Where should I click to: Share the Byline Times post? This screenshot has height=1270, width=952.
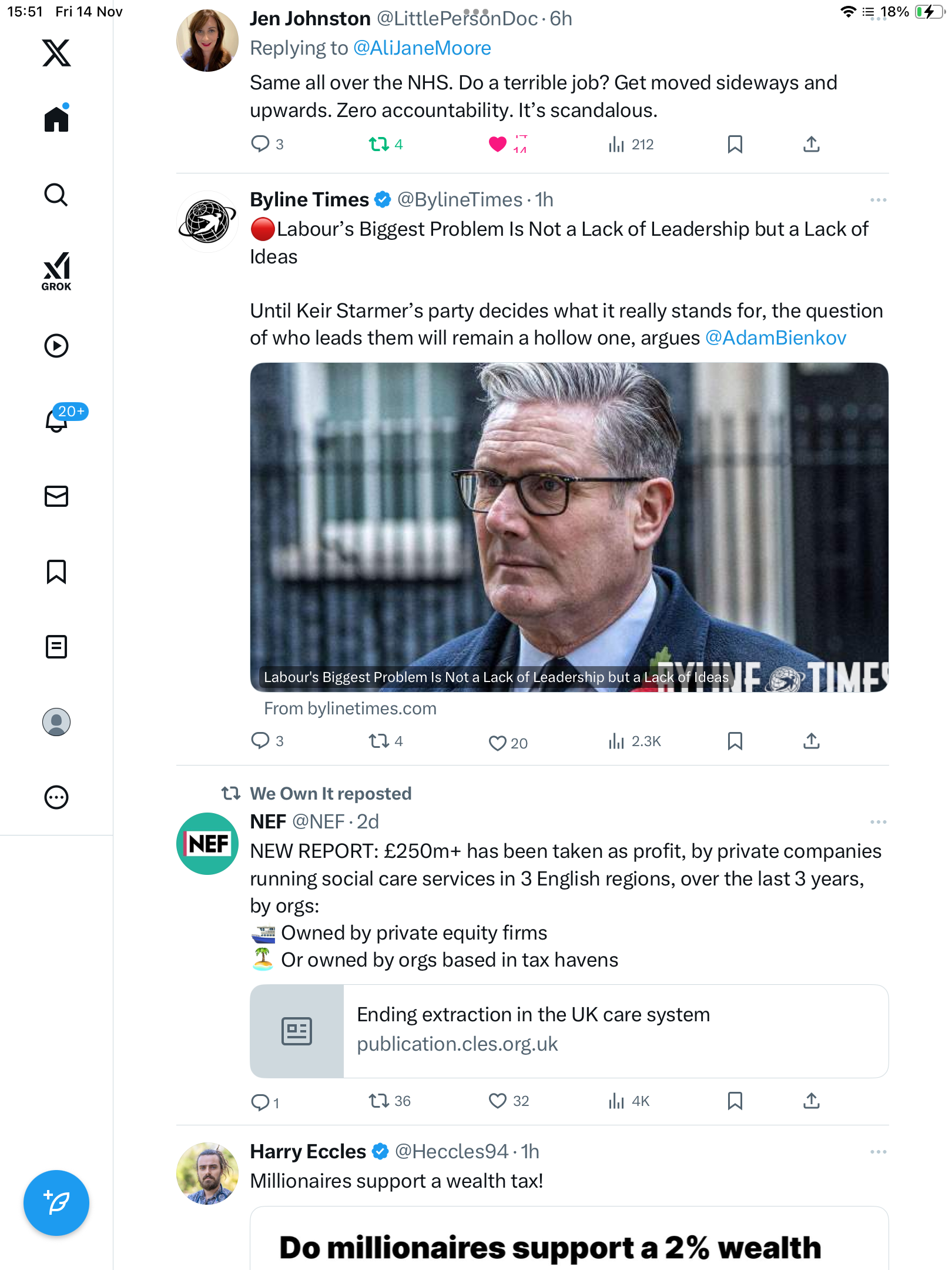click(812, 741)
